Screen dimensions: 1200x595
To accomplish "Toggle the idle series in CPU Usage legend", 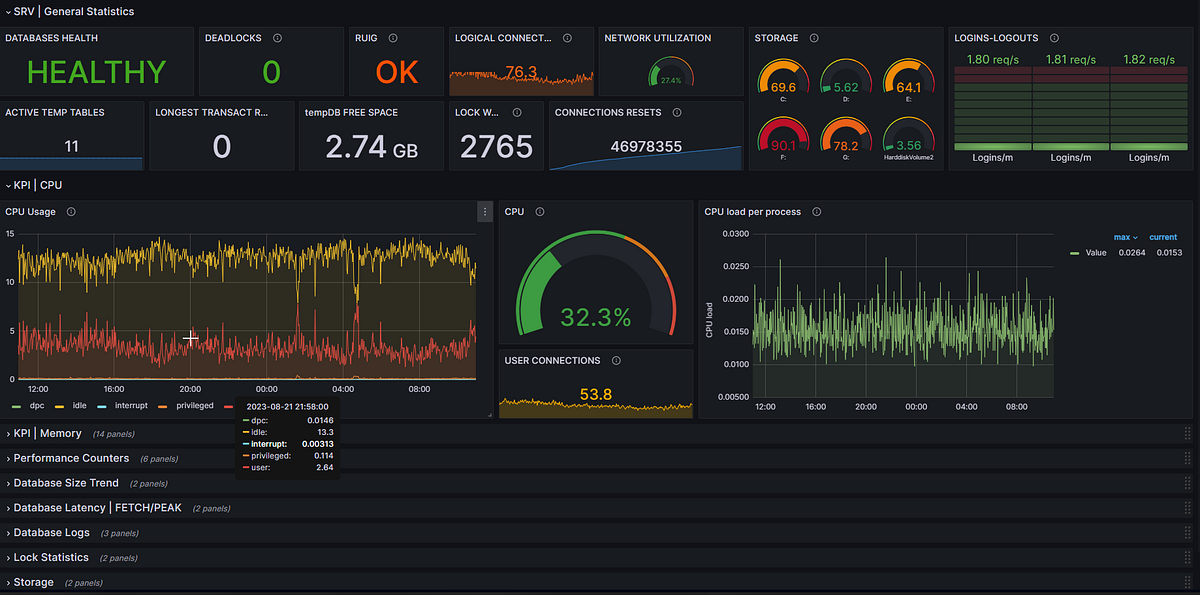I will point(77,405).
